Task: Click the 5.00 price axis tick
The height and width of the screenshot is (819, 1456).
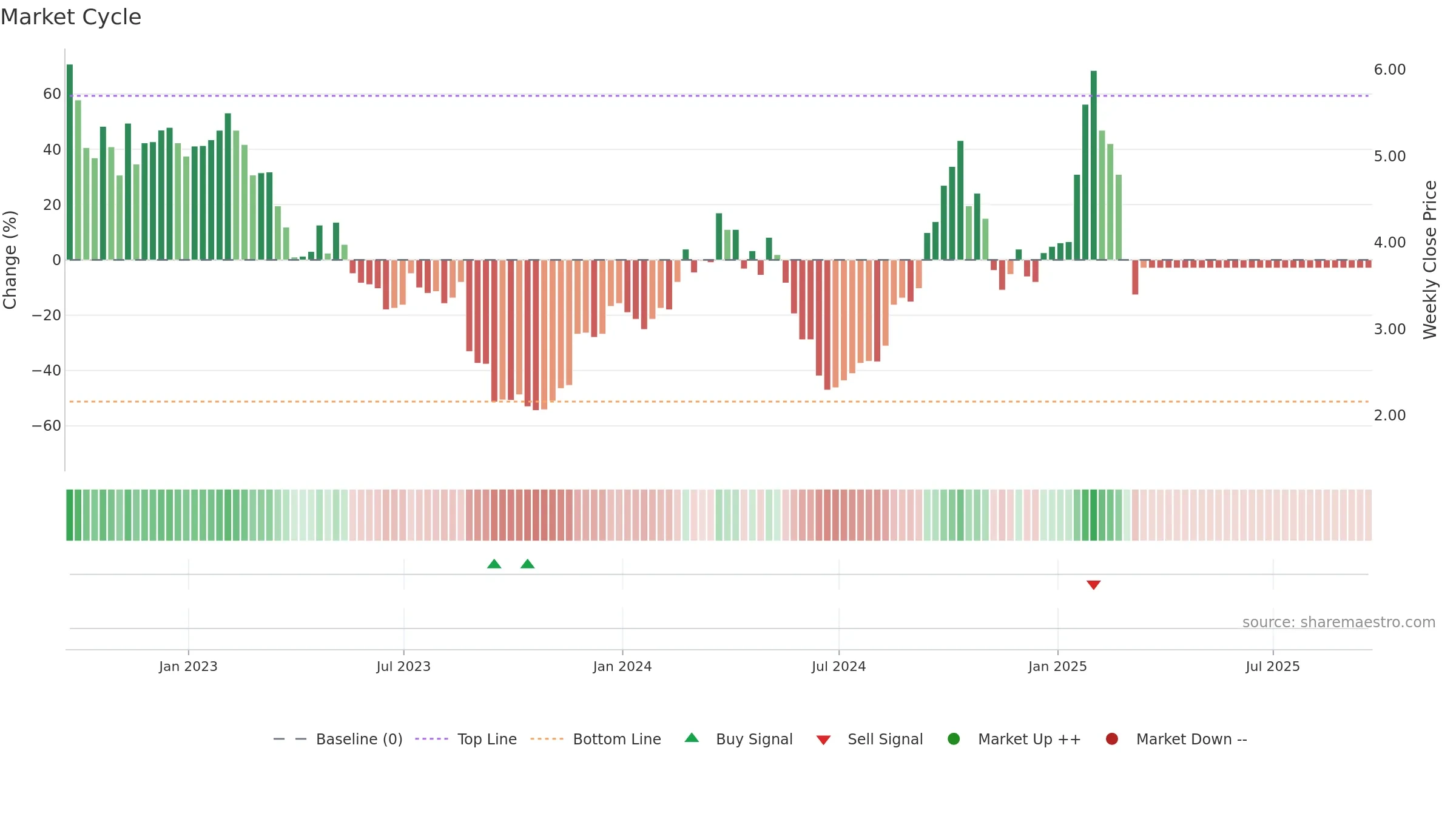Action: click(1390, 157)
